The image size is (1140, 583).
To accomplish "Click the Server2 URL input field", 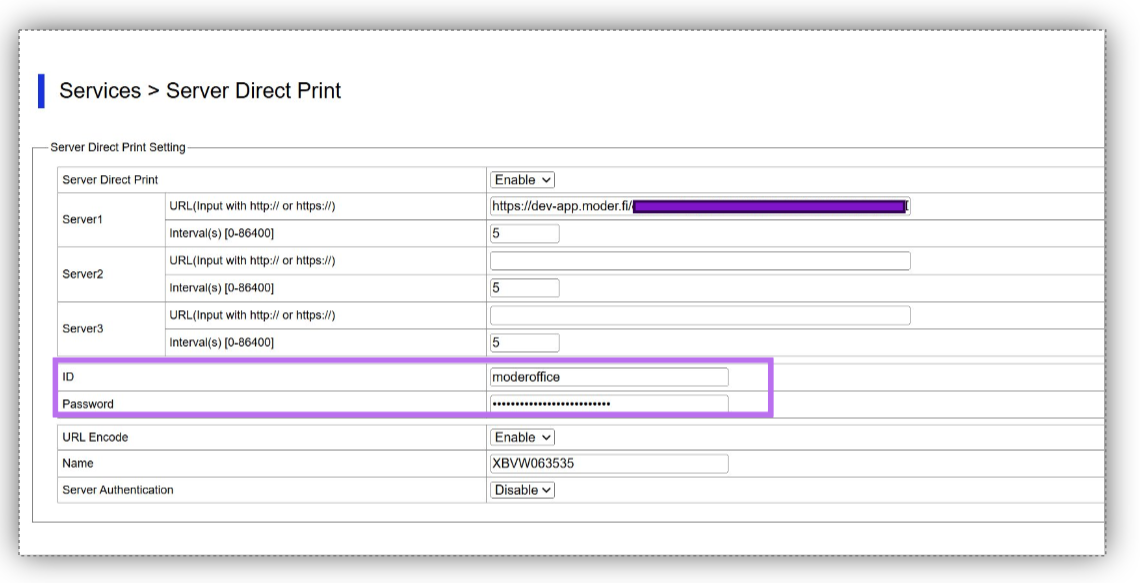I will click(x=700, y=261).
